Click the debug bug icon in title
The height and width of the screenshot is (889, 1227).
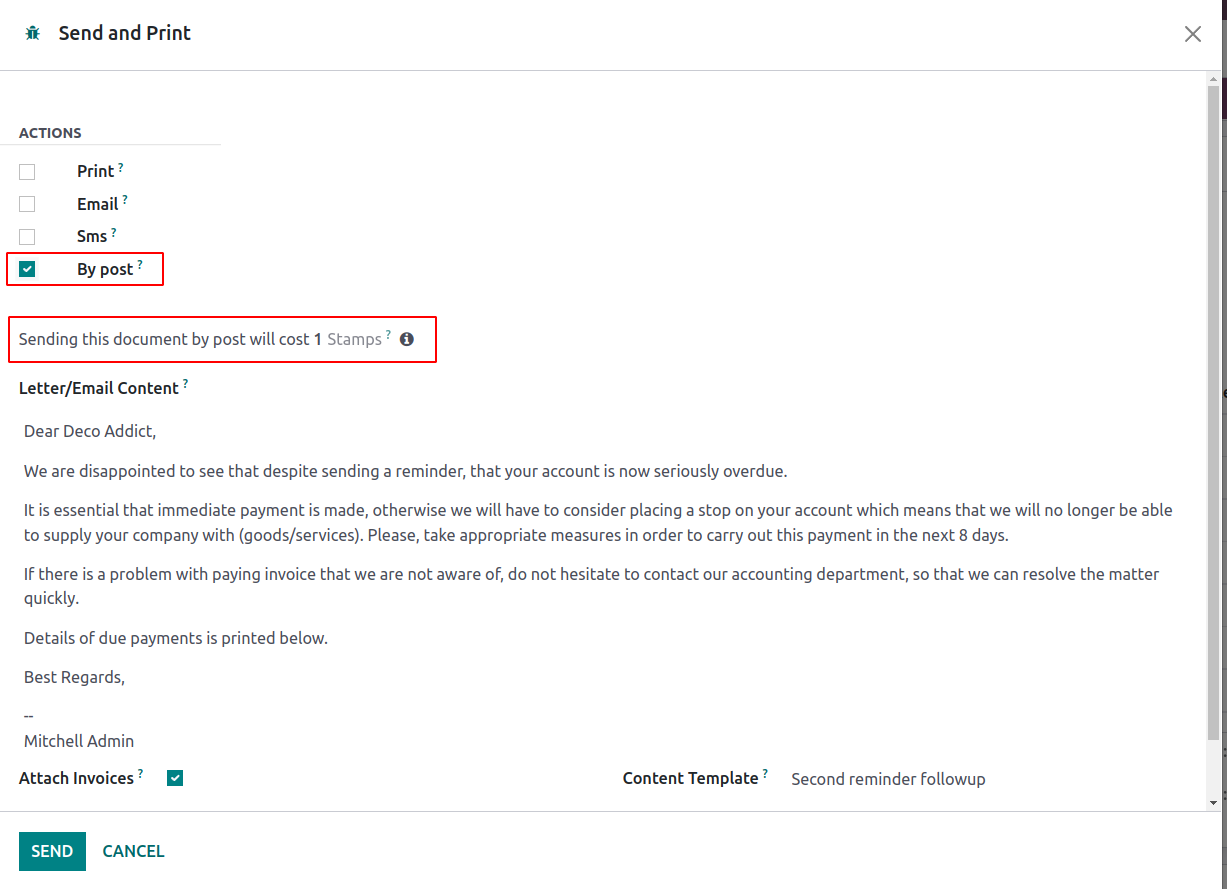pos(33,33)
